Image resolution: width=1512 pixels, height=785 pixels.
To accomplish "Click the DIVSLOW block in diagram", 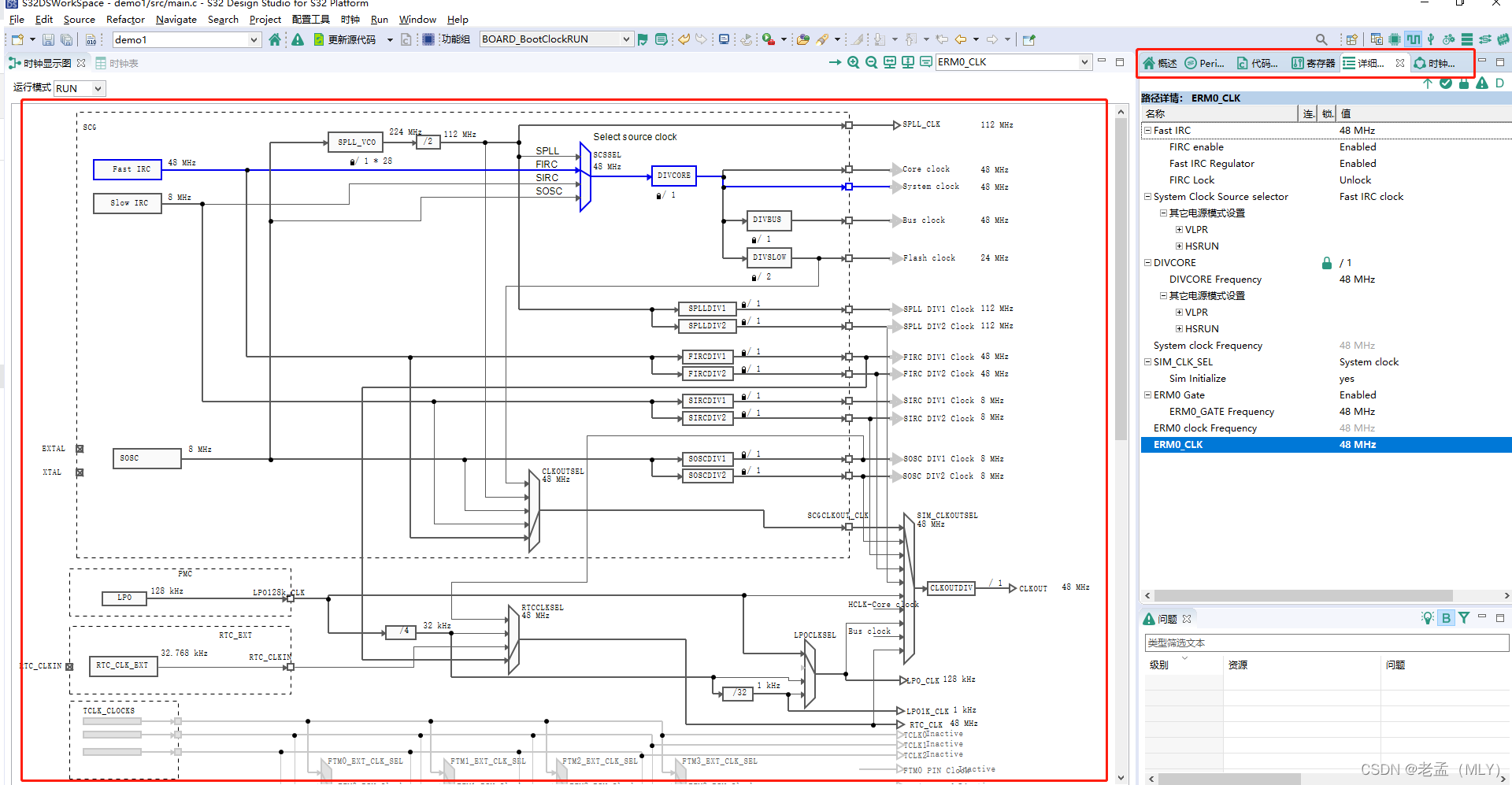I will 769,257.
